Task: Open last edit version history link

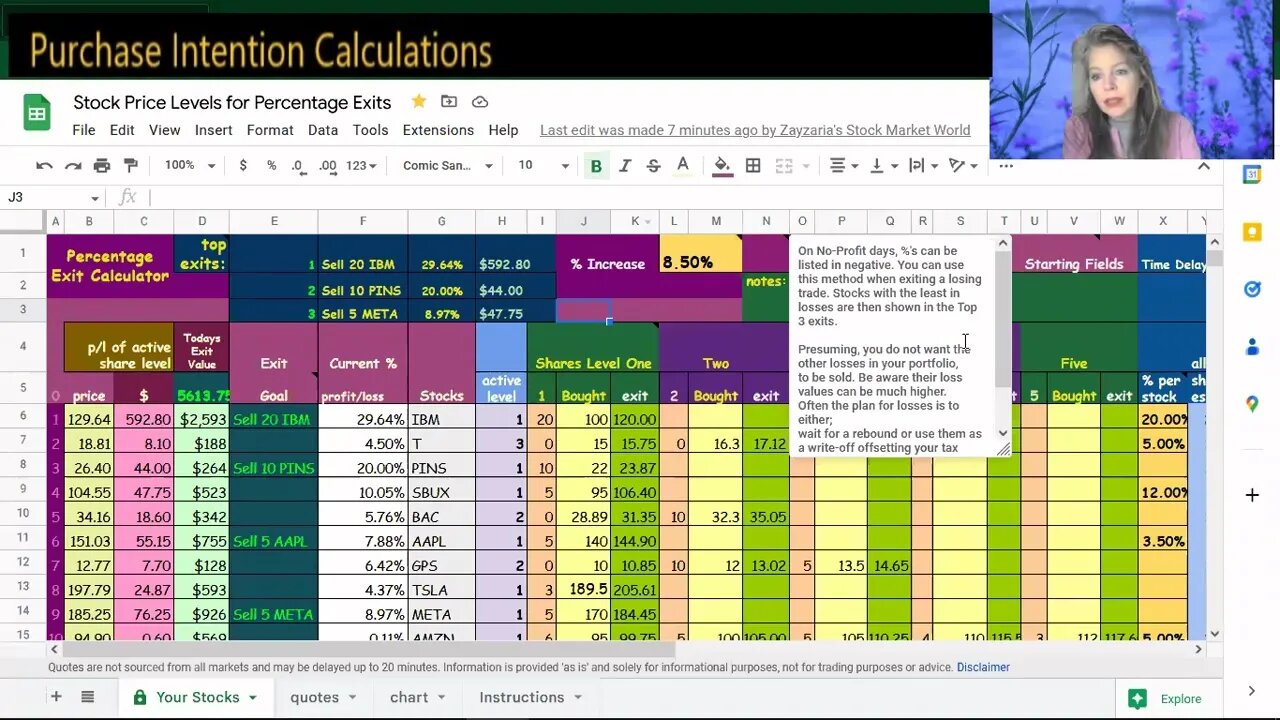Action: [x=755, y=130]
